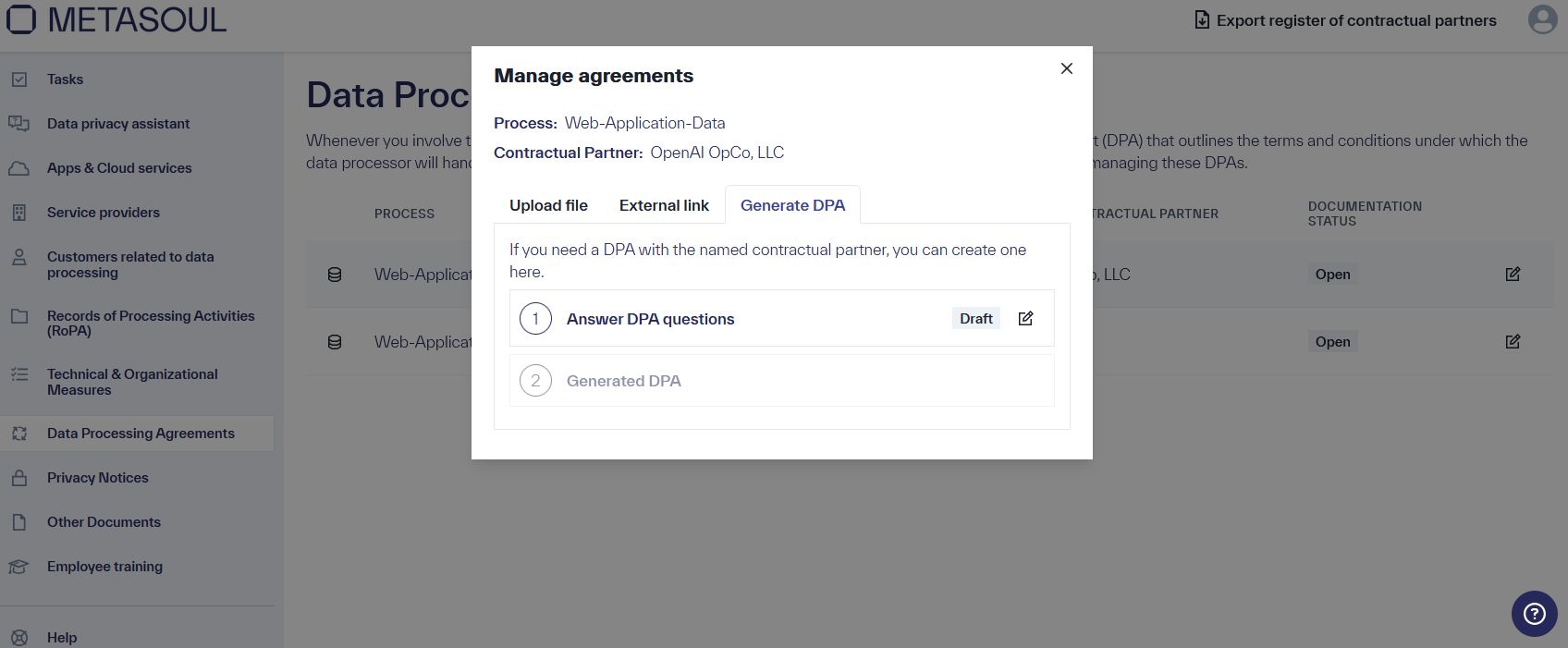The width and height of the screenshot is (1568, 648).
Task: Select the External link tab
Action: tap(664, 204)
